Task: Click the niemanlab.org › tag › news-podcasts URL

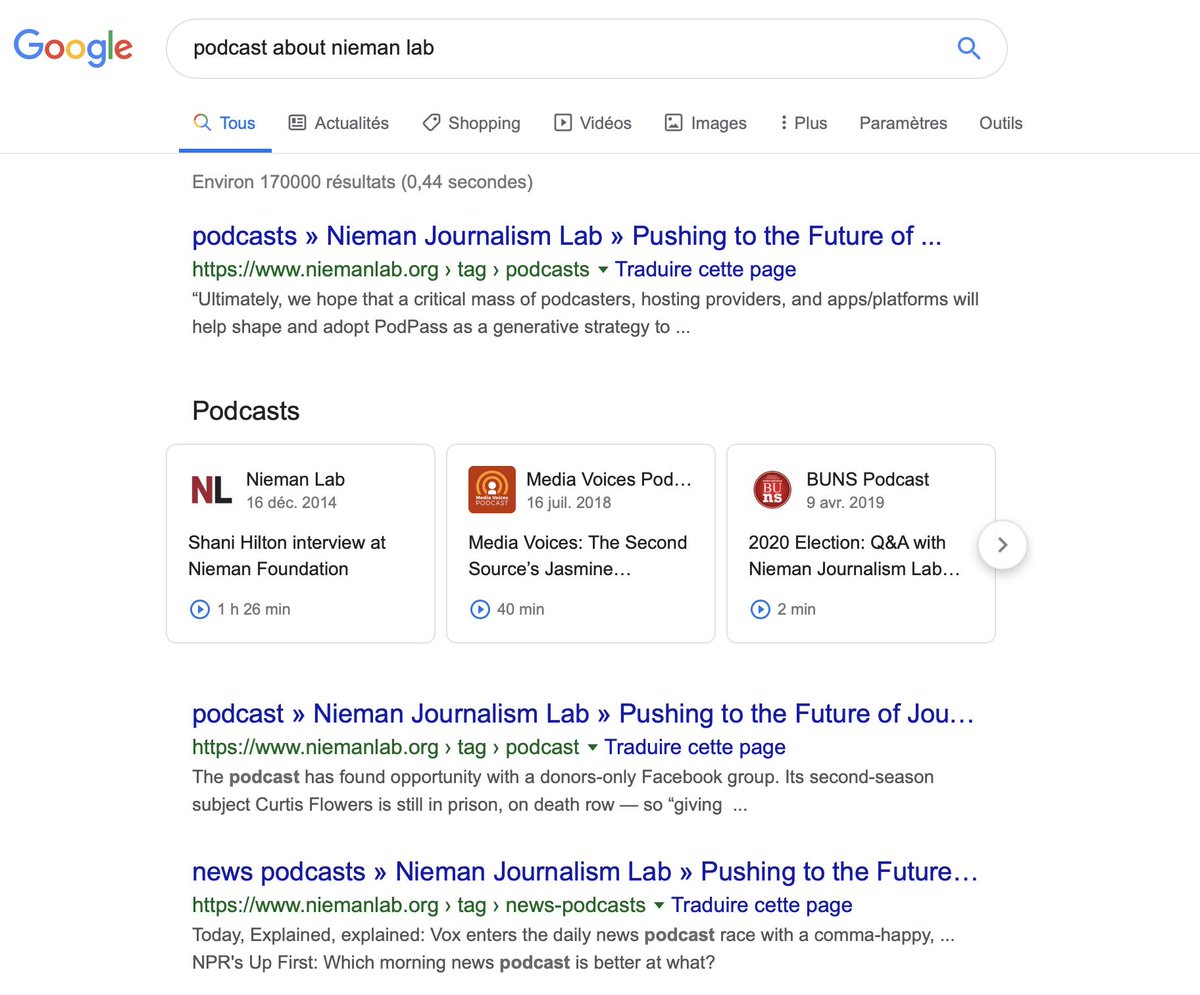Action: (418, 905)
